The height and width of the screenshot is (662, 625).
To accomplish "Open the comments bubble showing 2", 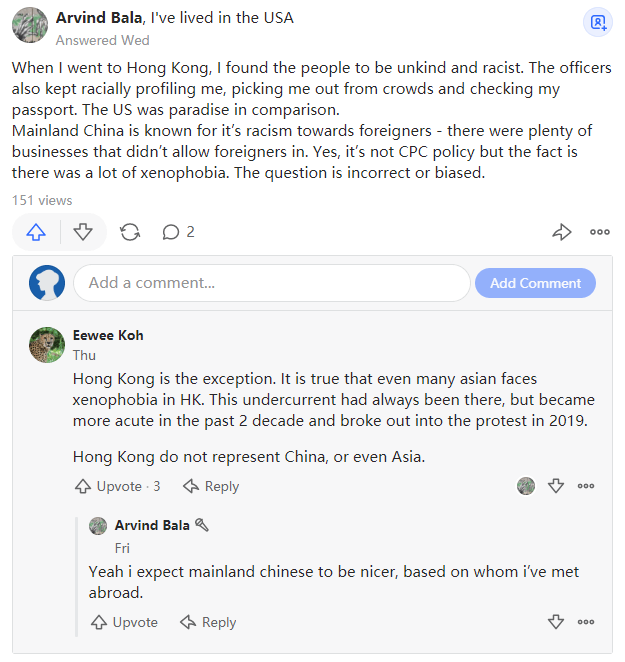I will pyautogui.click(x=178, y=232).
